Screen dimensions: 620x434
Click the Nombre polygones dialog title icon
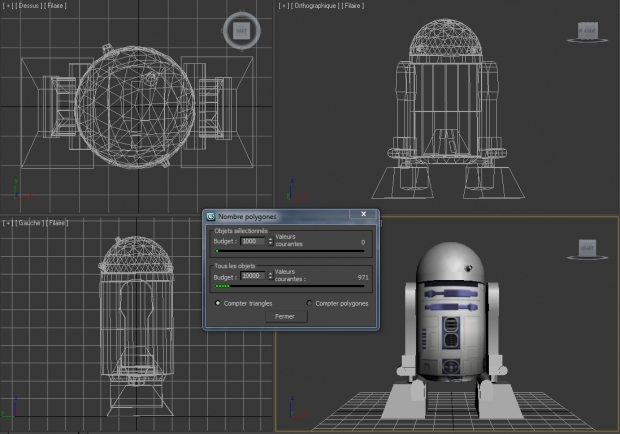pyautogui.click(x=211, y=217)
